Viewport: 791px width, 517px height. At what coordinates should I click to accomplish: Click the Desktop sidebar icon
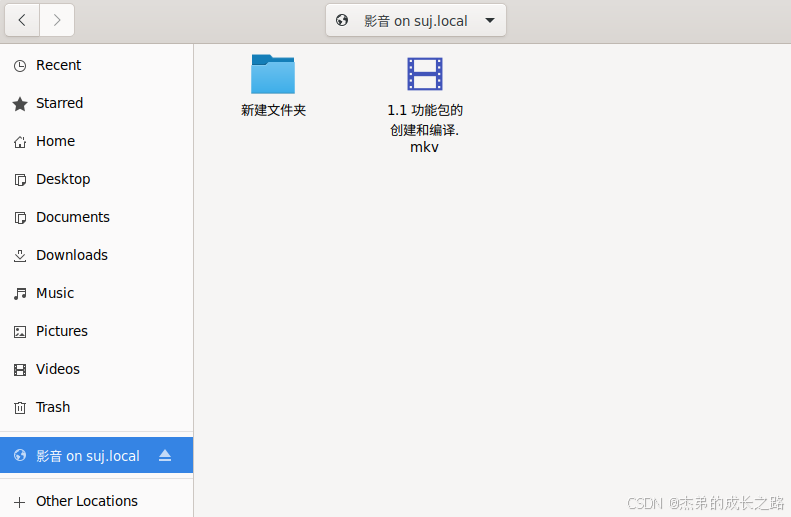[20, 180]
